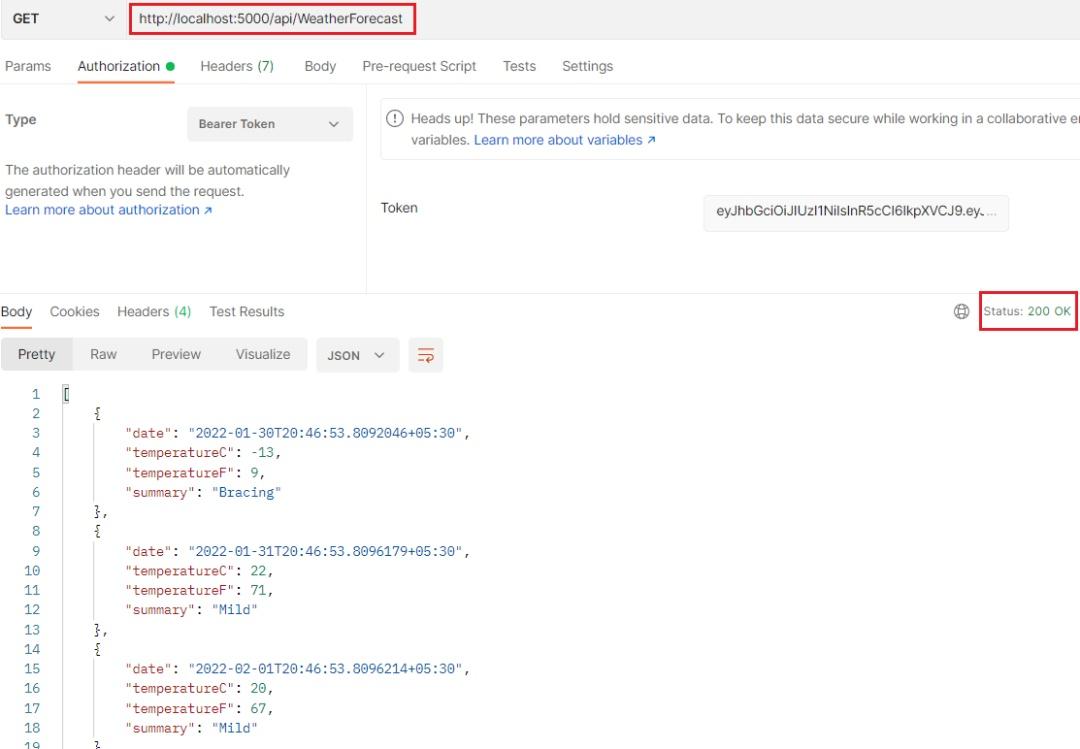The height and width of the screenshot is (749, 1080).
Task: Open the Pre-request Script tab
Action: (x=419, y=66)
